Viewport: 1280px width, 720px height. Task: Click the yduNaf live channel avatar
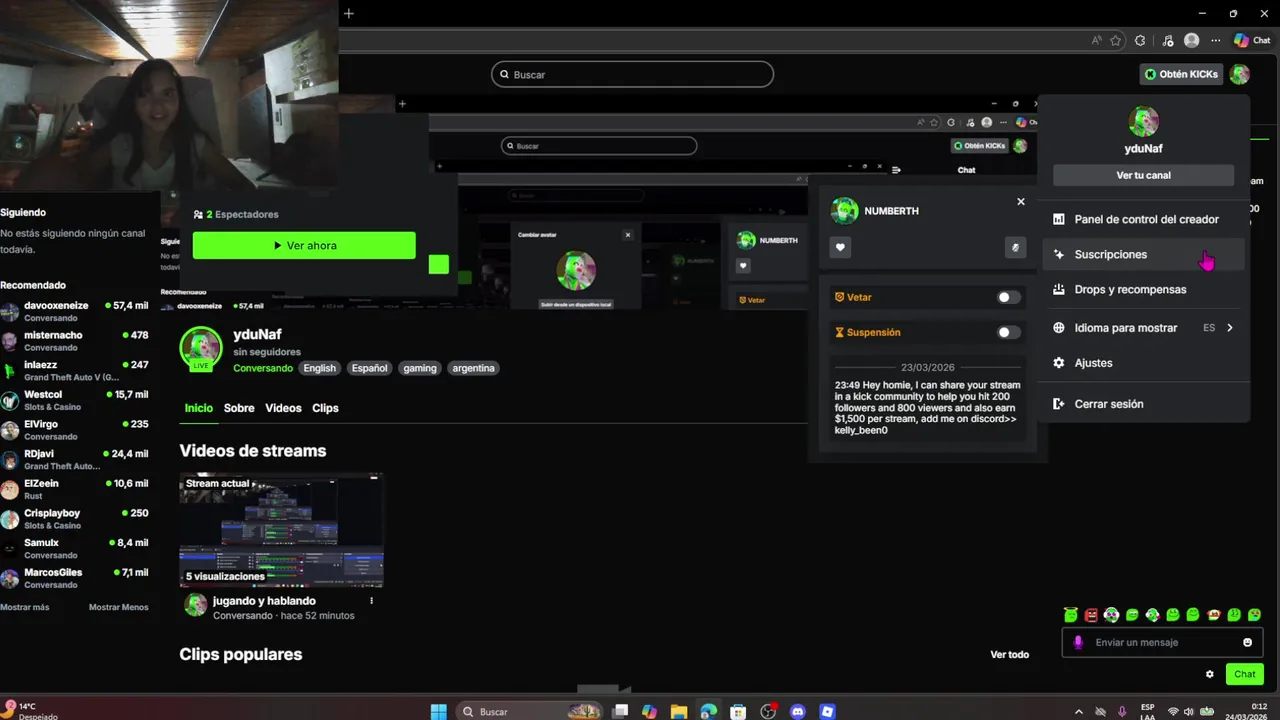(200, 349)
